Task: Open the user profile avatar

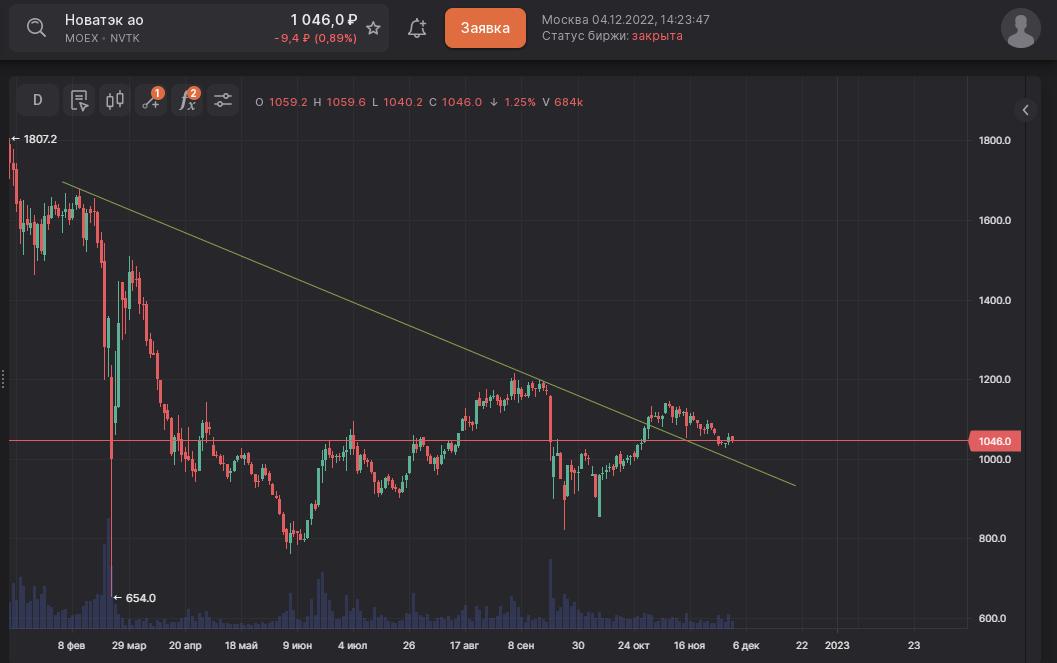Action: point(1020,28)
